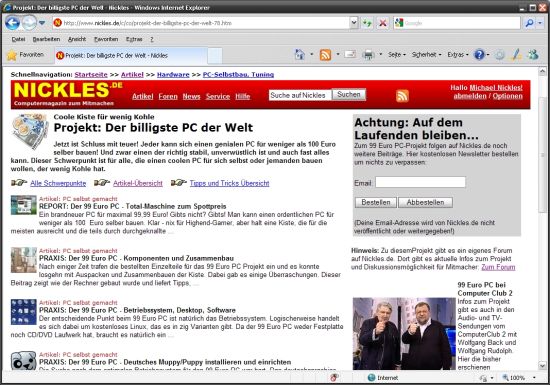Open the recent pages dropdown beside Forward
The width and height of the screenshot is (550, 385).
(42, 23)
